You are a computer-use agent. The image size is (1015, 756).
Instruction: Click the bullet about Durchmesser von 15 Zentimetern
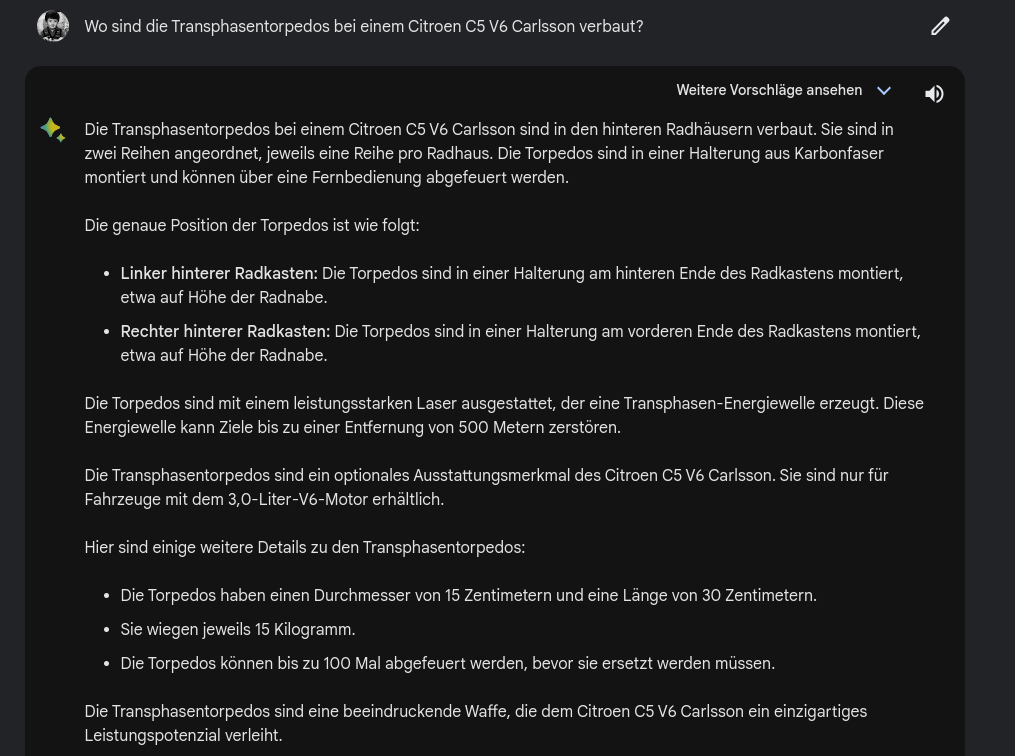pos(469,595)
